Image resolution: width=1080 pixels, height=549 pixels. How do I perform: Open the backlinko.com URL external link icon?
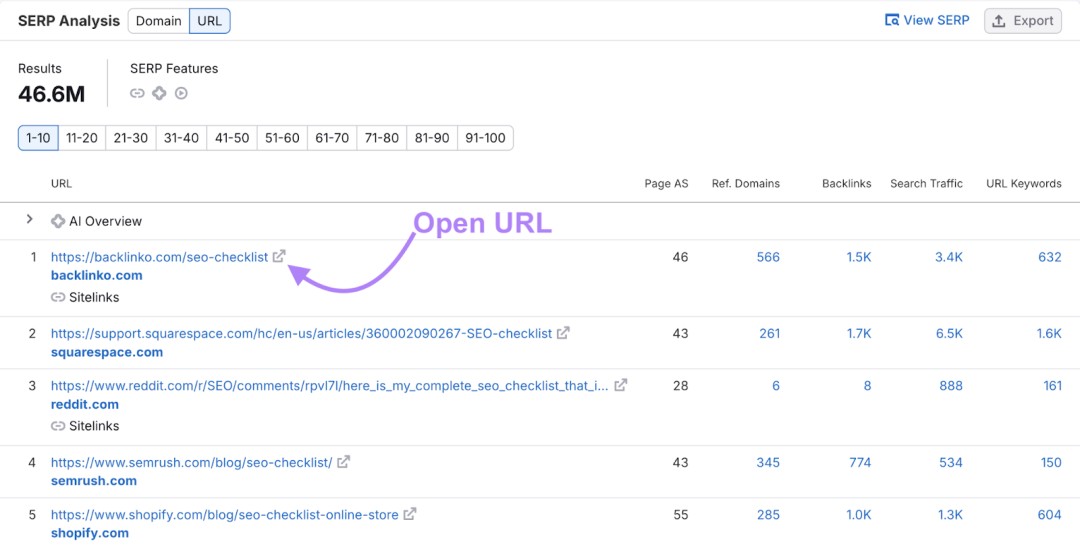[279, 256]
